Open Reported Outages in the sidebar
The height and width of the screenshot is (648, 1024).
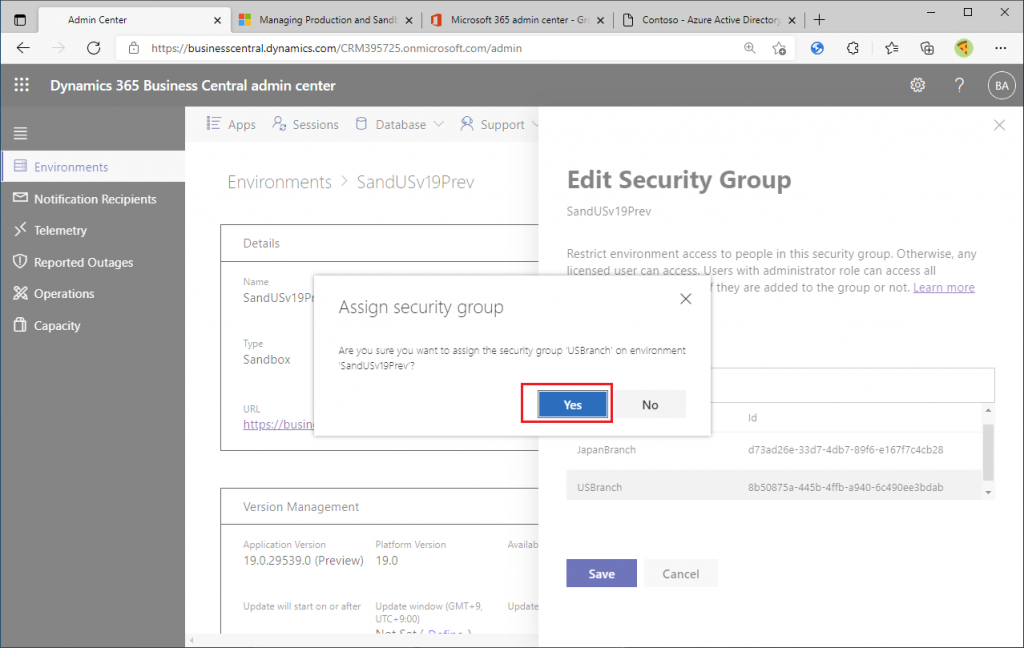coord(93,262)
